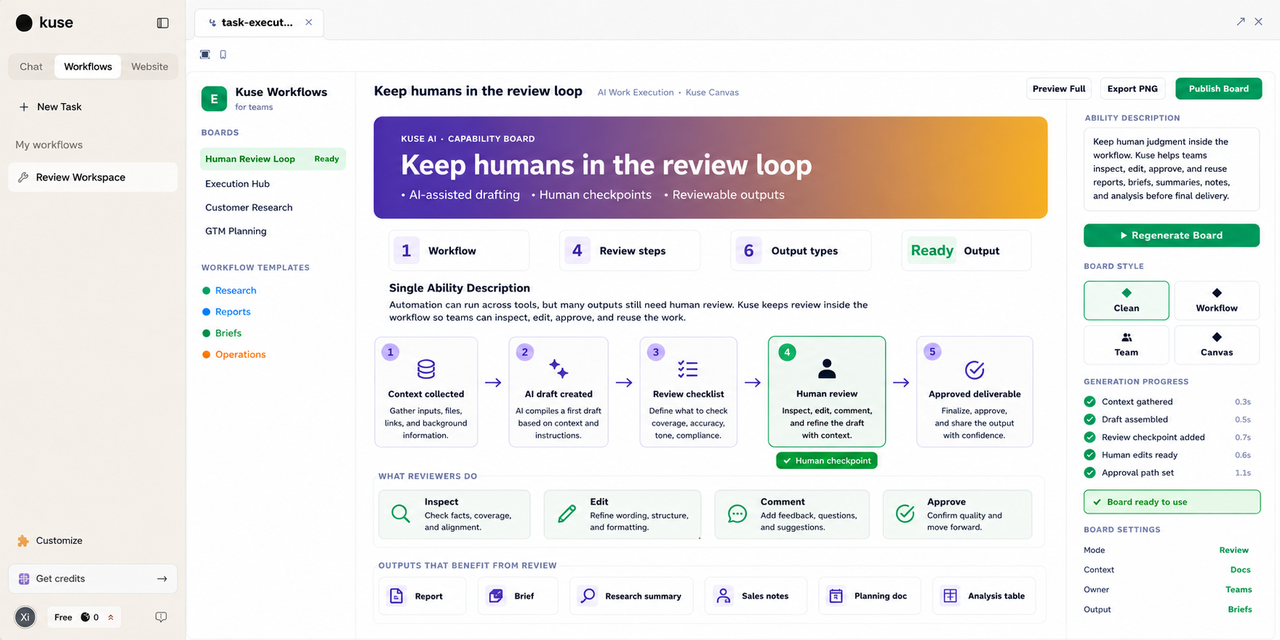1280x640 pixels.
Task: Select the task-execut... document tab
Action: tap(258, 22)
